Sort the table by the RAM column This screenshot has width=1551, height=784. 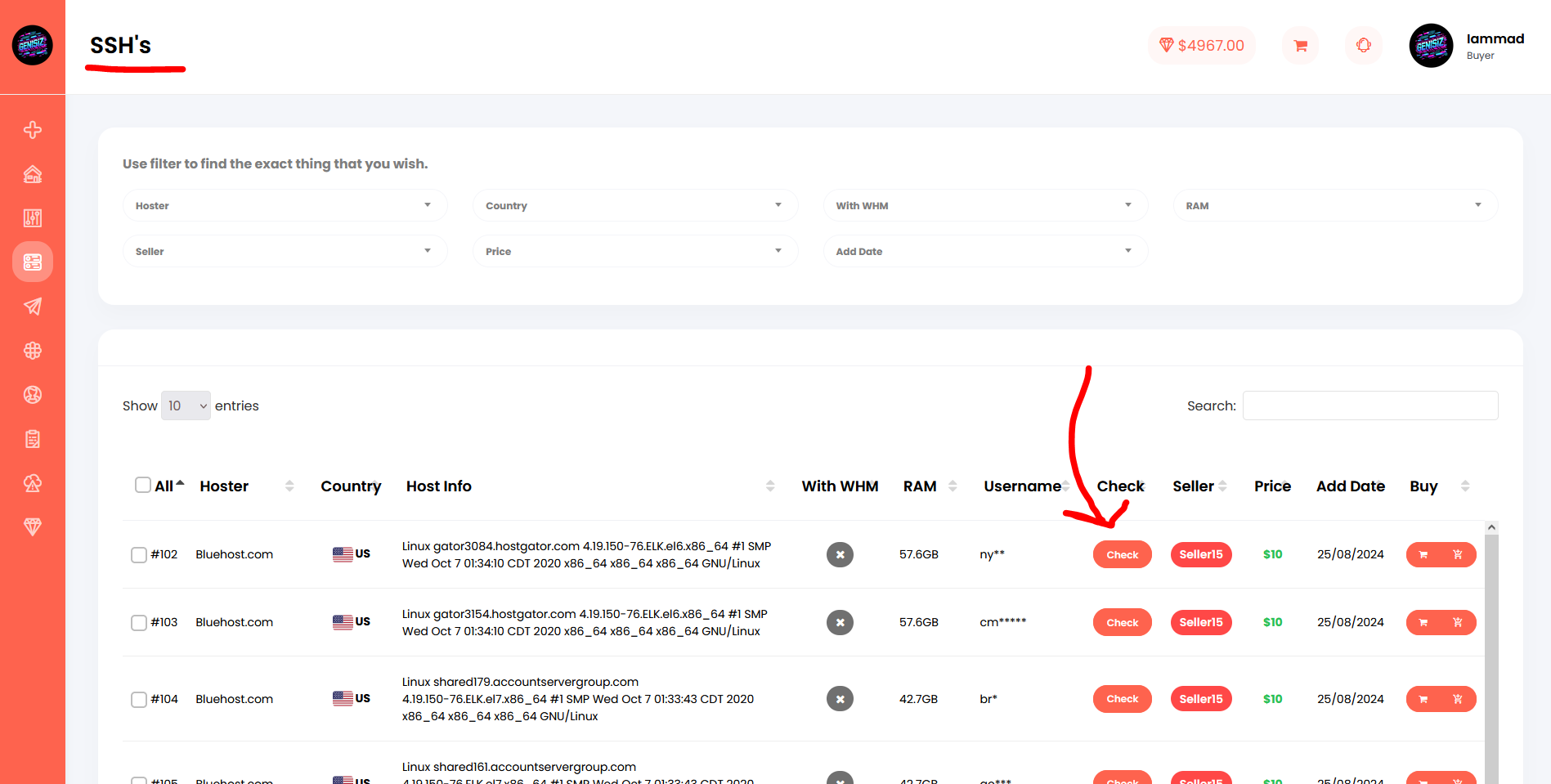952,486
